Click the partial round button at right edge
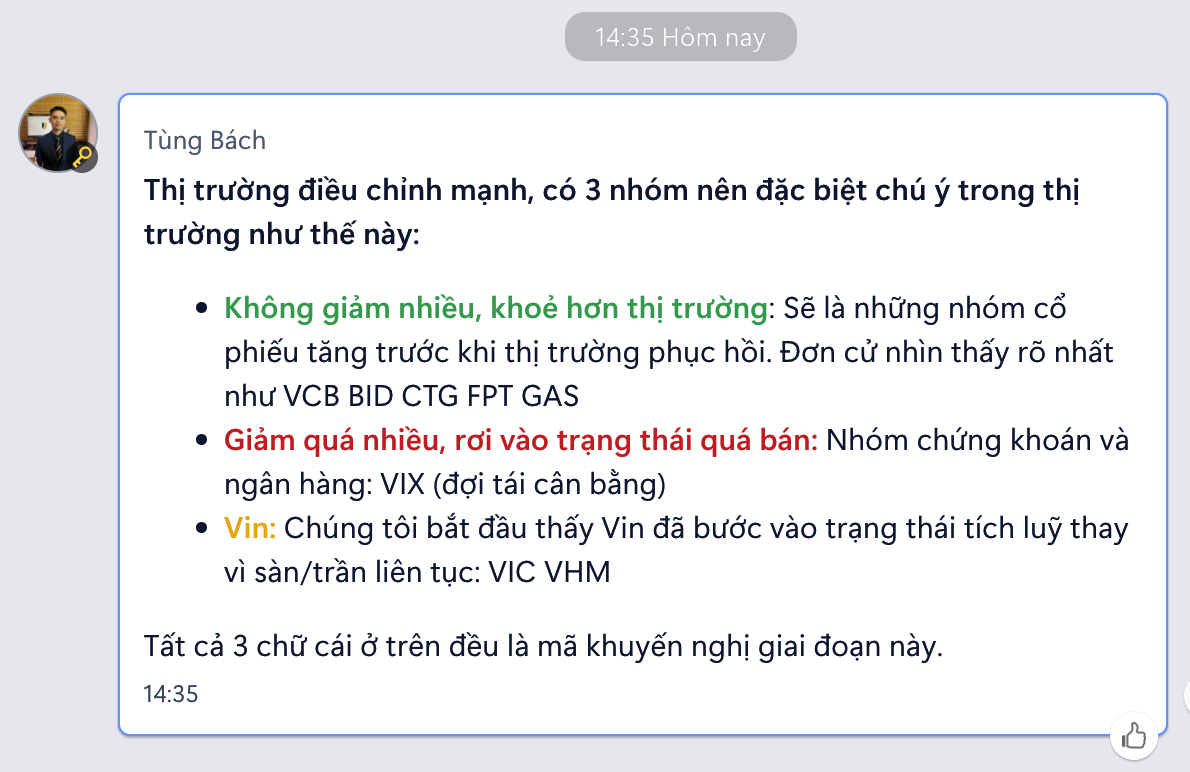 point(1187,695)
